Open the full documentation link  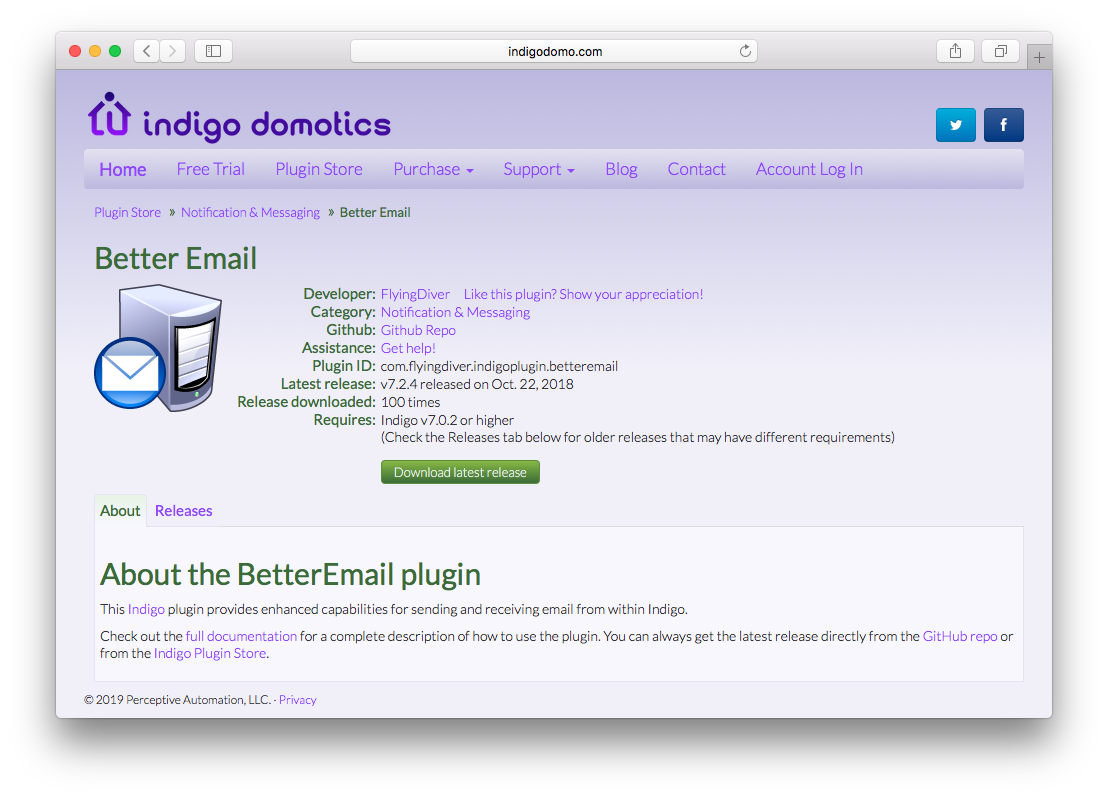point(241,636)
